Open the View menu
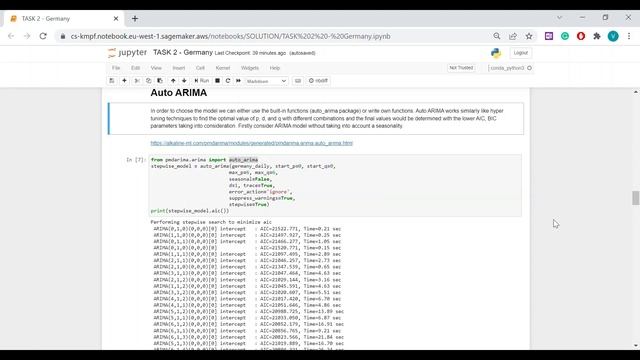This screenshot has width=640, height=360. [x=156, y=68]
